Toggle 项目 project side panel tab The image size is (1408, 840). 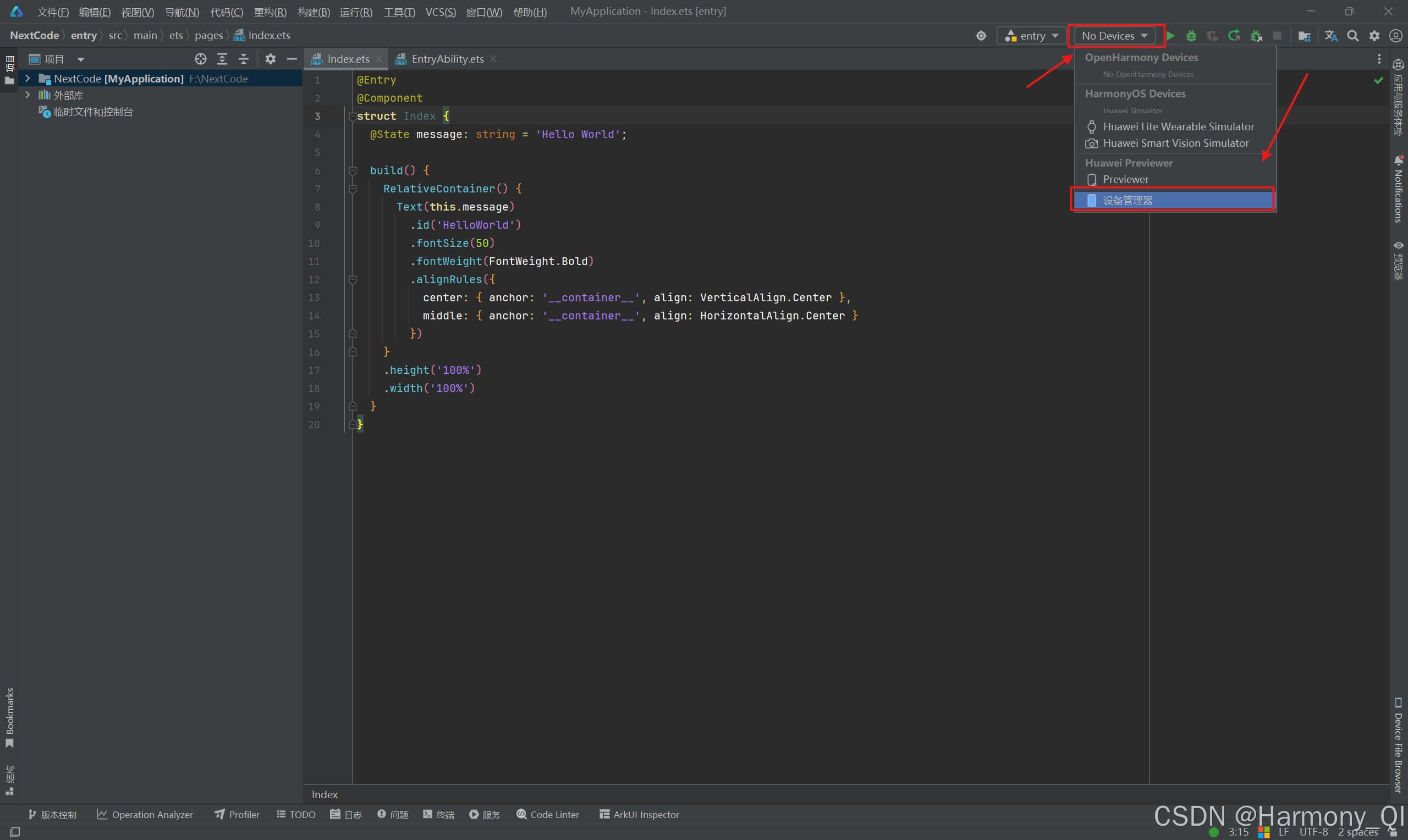tap(9, 70)
